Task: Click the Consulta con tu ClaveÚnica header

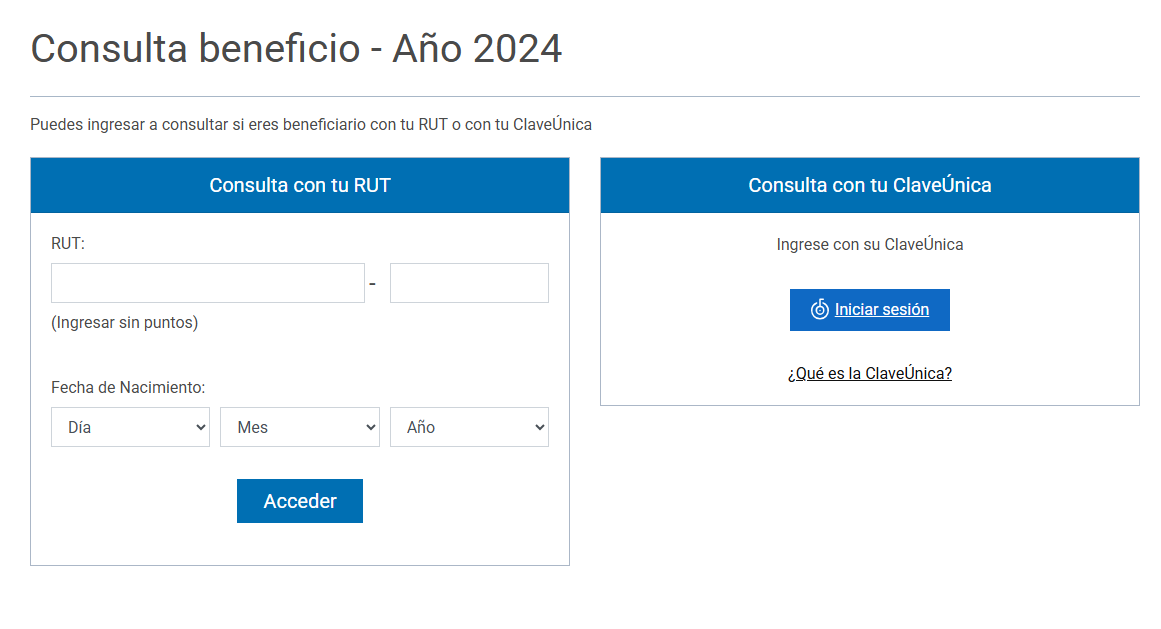Action: [869, 185]
